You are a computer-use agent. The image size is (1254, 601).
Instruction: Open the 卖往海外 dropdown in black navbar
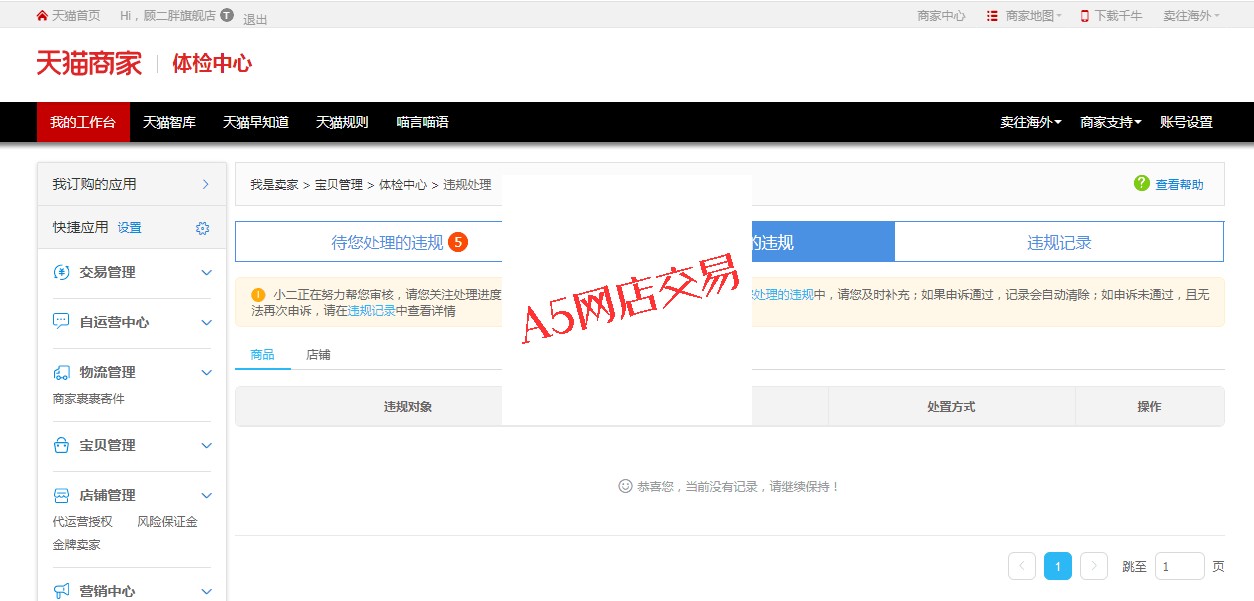coord(1031,122)
